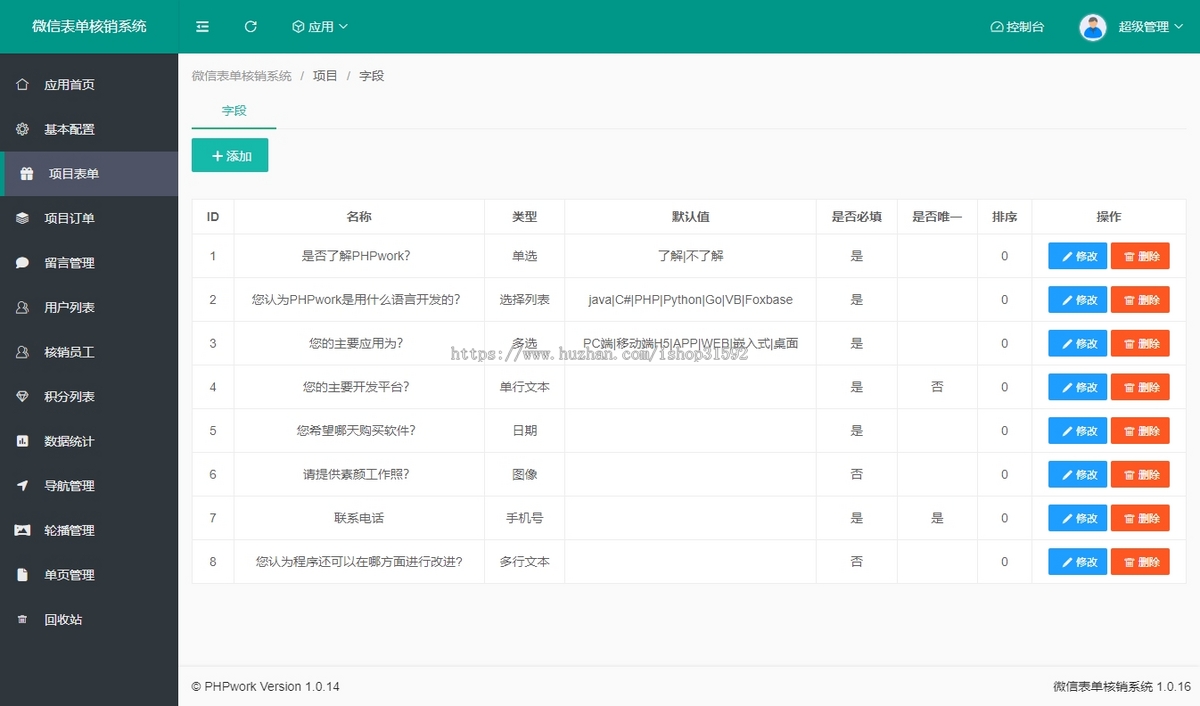Select the 用户列表 user list icon

tap(22, 307)
